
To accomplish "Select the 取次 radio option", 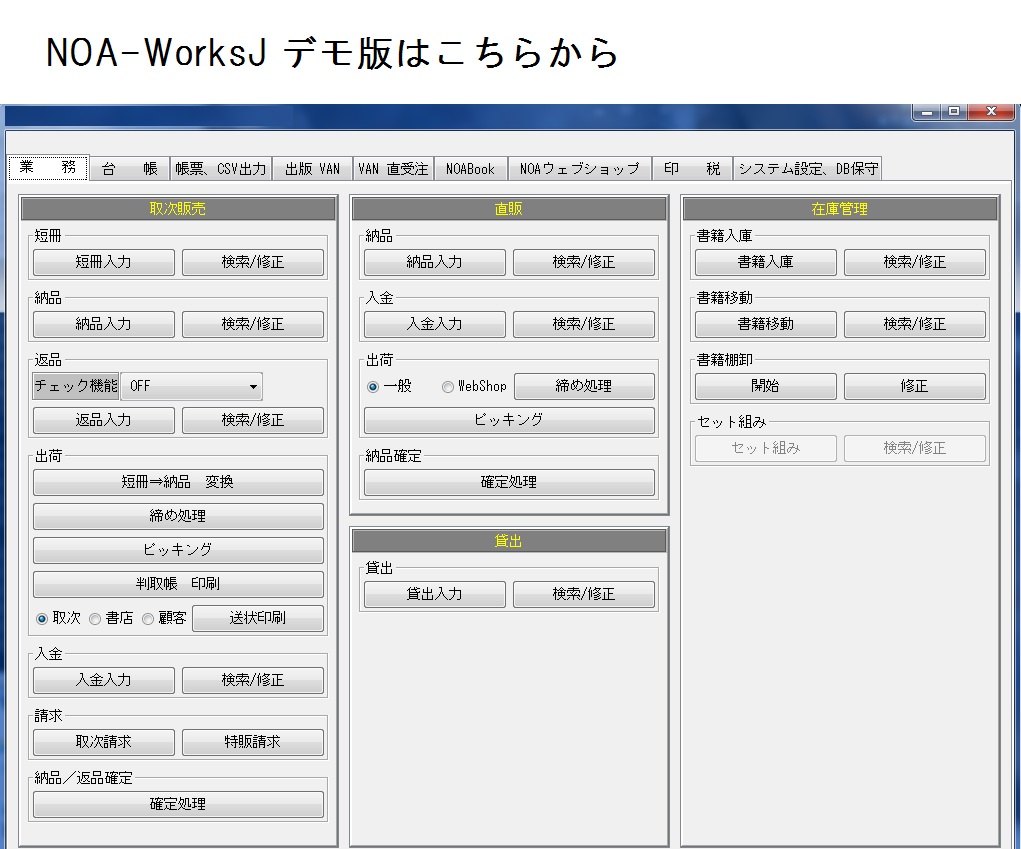I will (42, 619).
